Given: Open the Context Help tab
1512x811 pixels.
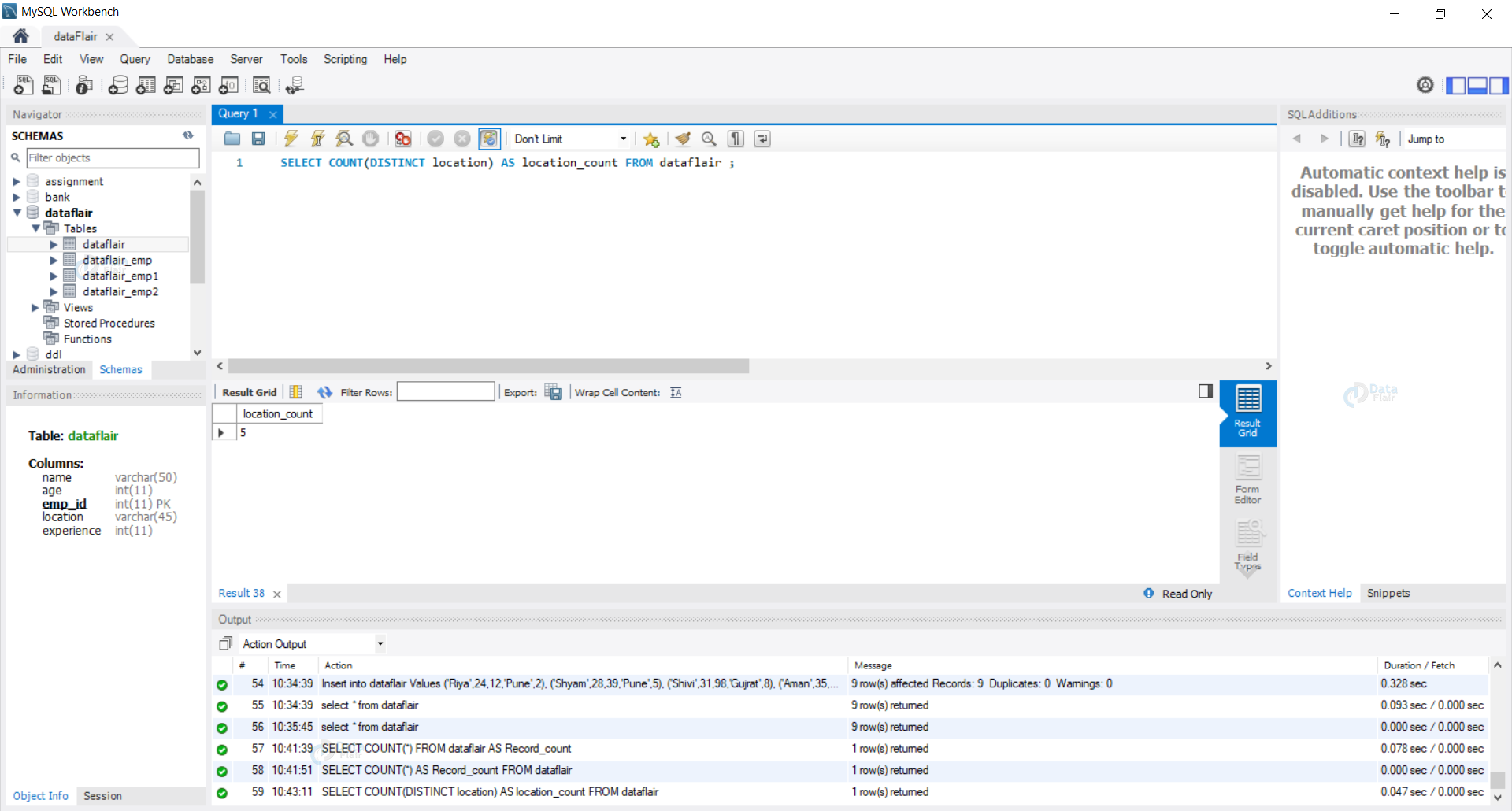Looking at the screenshot, I should pyautogui.click(x=1320, y=593).
